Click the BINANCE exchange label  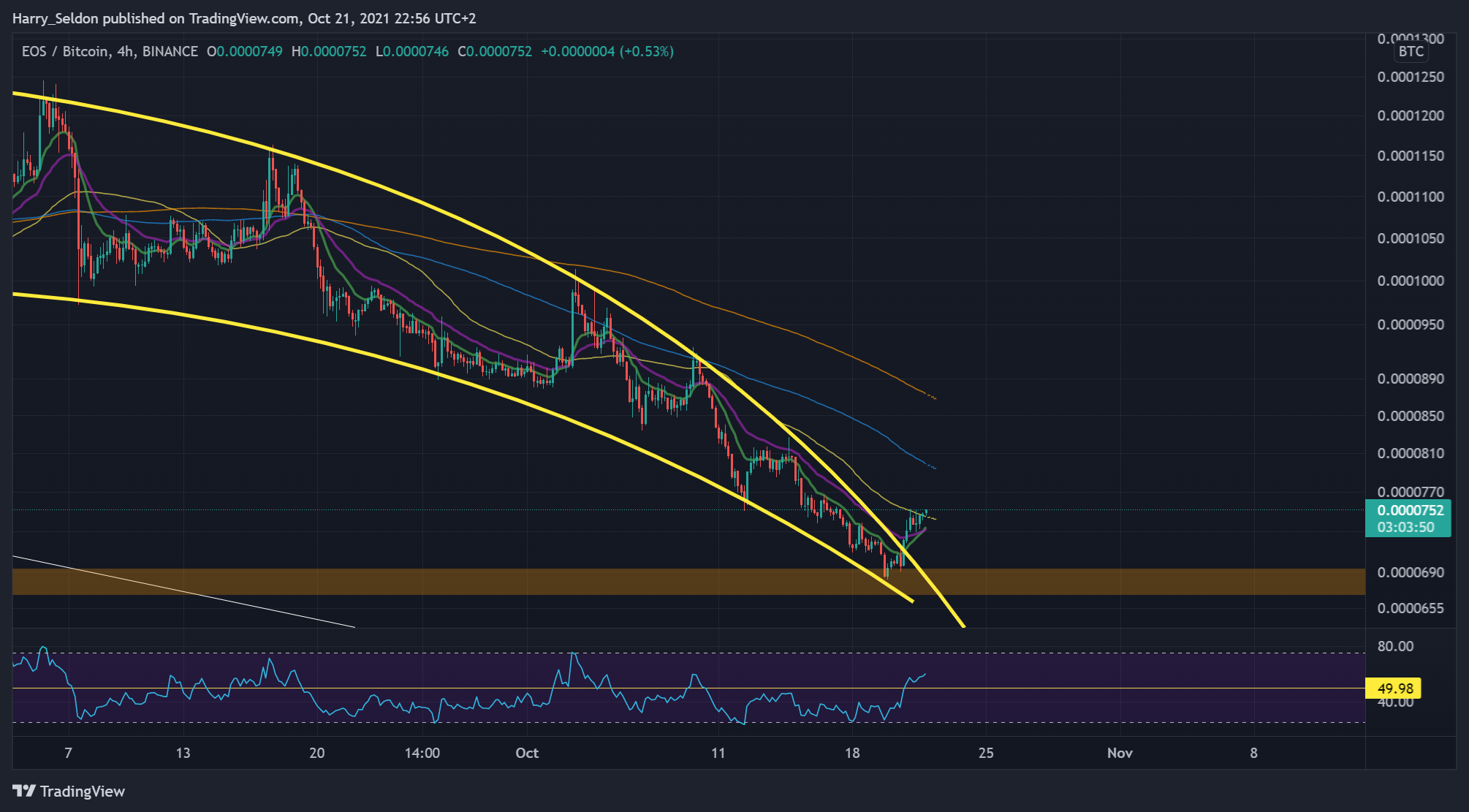click(x=170, y=51)
